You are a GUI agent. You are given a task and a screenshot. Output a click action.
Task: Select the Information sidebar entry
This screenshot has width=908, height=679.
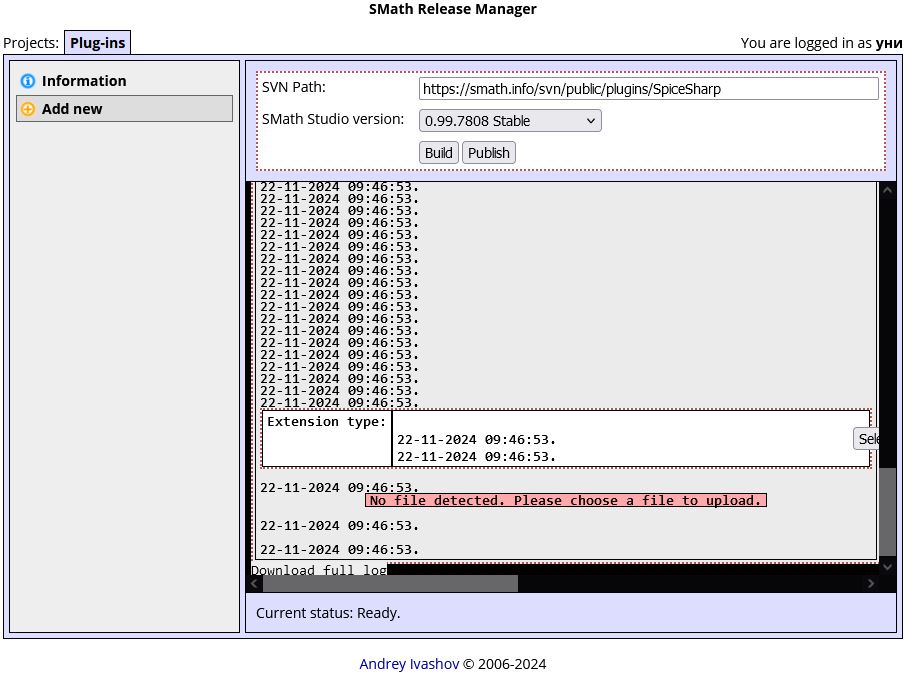pyautogui.click(x=86, y=81)
